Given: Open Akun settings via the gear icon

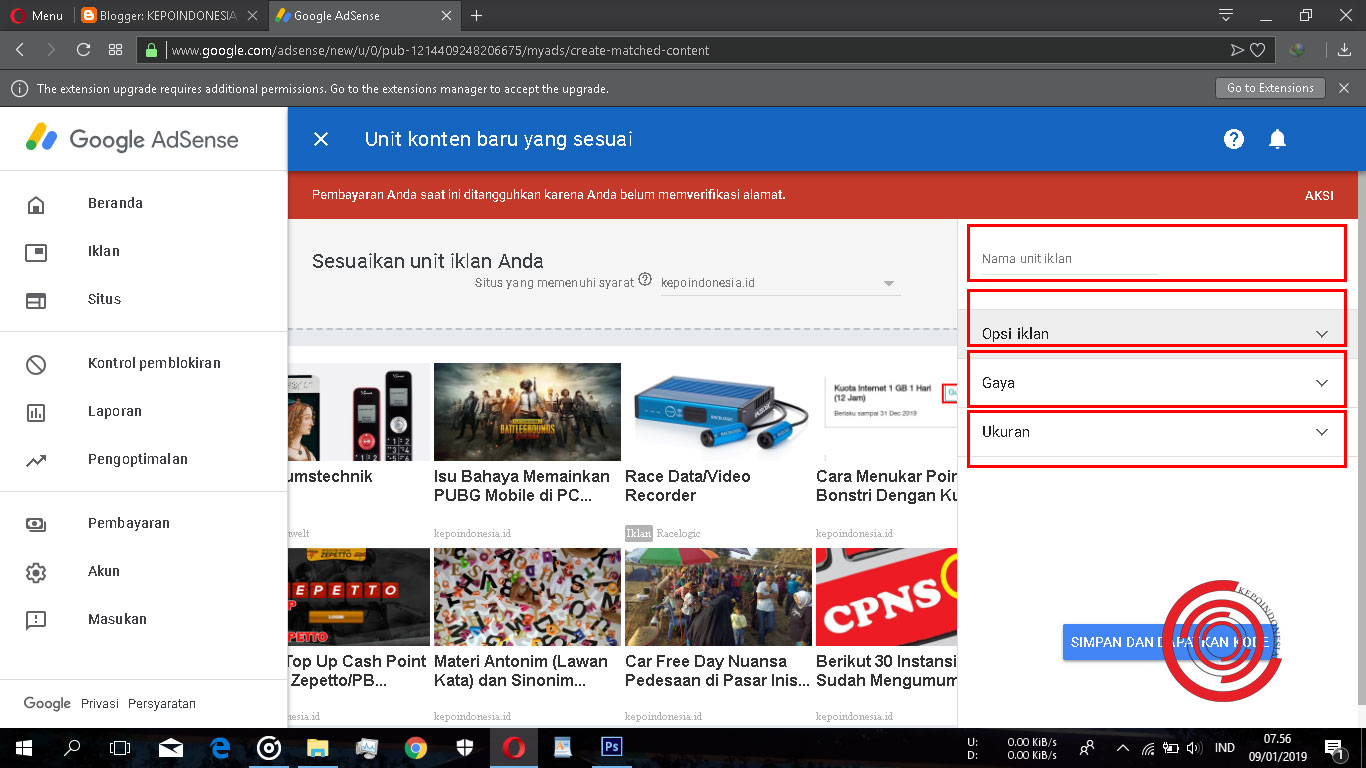Looking at the screenshot, I should tap(37, 571).
